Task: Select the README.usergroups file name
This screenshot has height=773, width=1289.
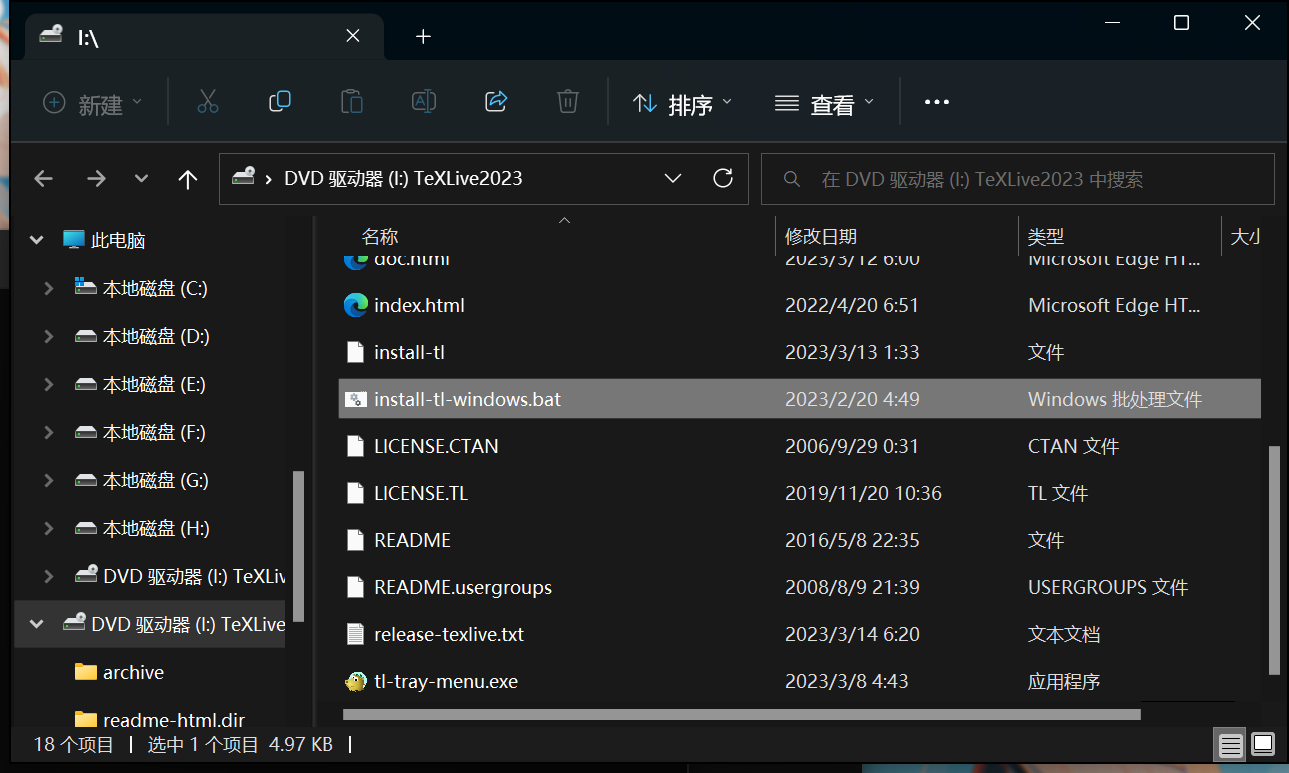Action: (x=463, y=587)
